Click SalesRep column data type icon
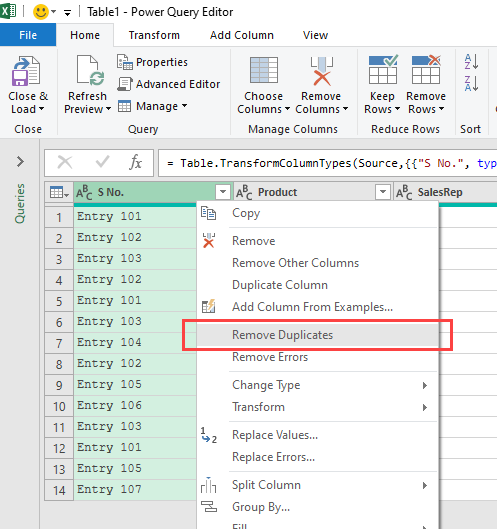 click(404, 192)
